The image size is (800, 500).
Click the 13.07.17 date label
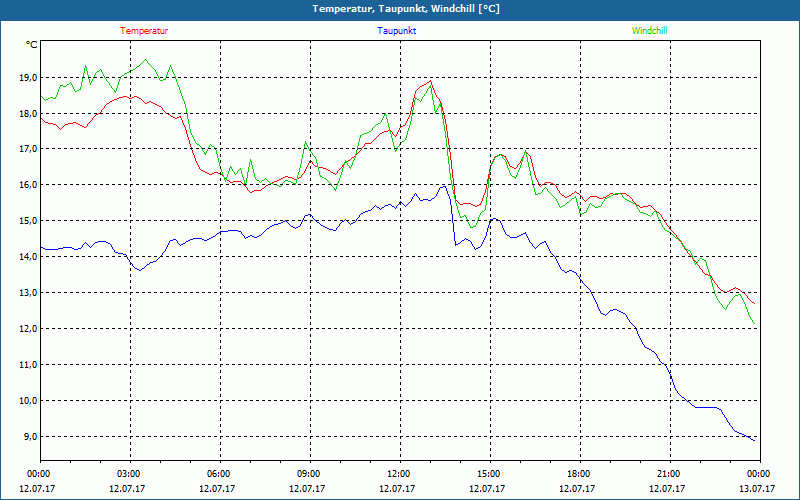757,488
